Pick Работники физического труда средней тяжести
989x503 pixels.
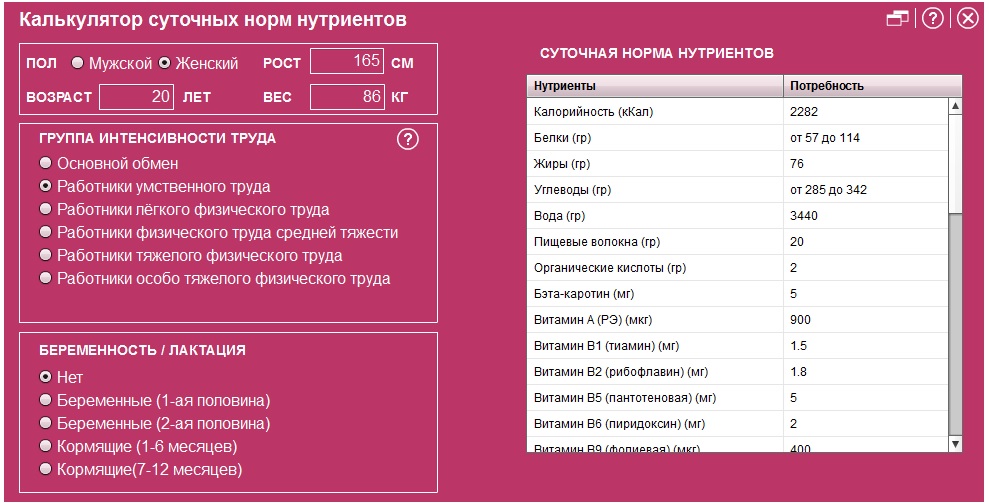[x=45, y=232]
